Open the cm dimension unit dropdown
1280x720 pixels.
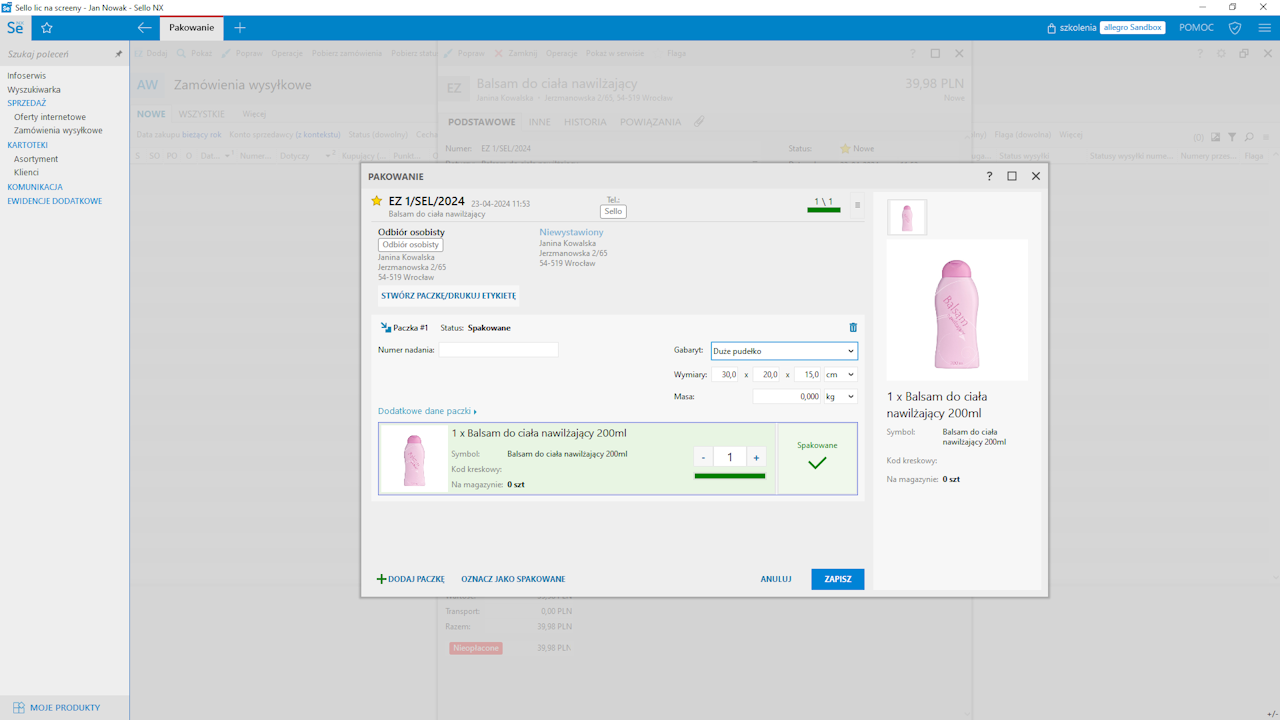click(x=839, y=375)
